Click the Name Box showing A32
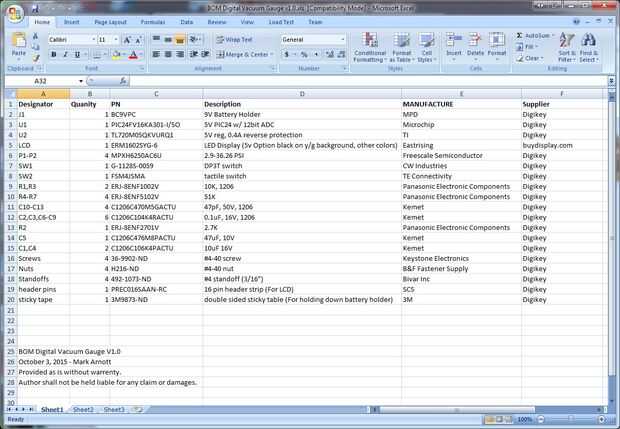This screenshot has width=620, height=429. click(45, 81)
